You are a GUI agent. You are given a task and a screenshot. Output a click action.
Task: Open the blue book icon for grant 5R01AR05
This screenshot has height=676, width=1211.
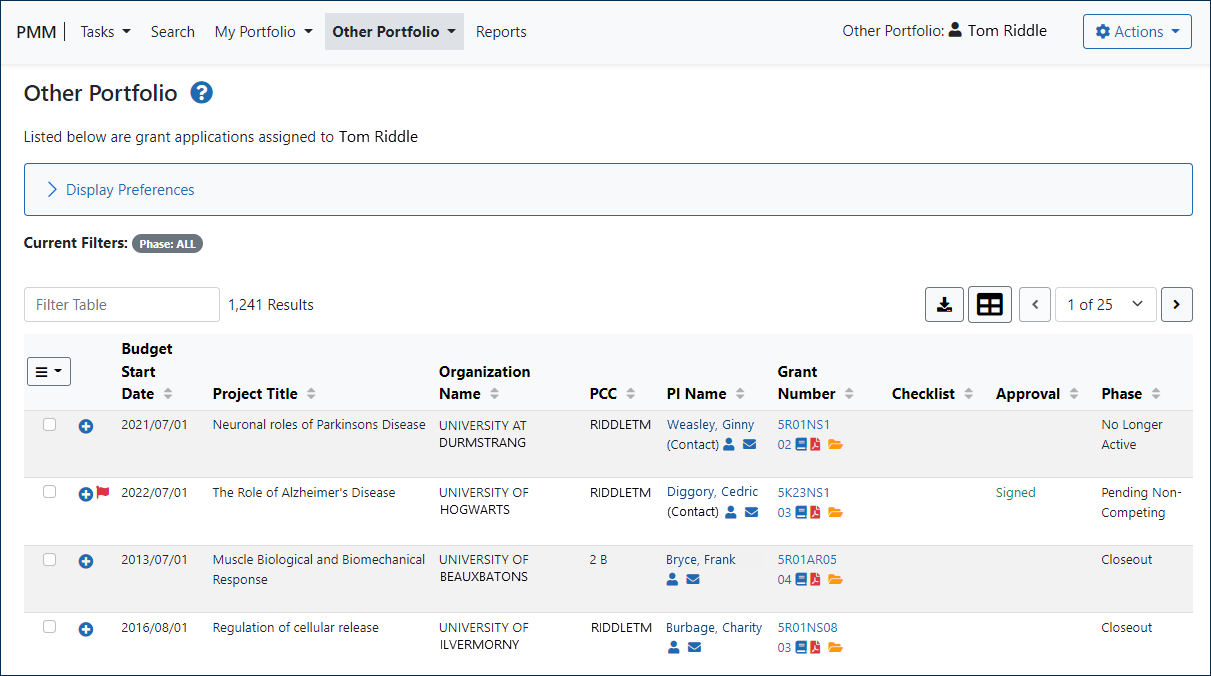click(801, 580)
